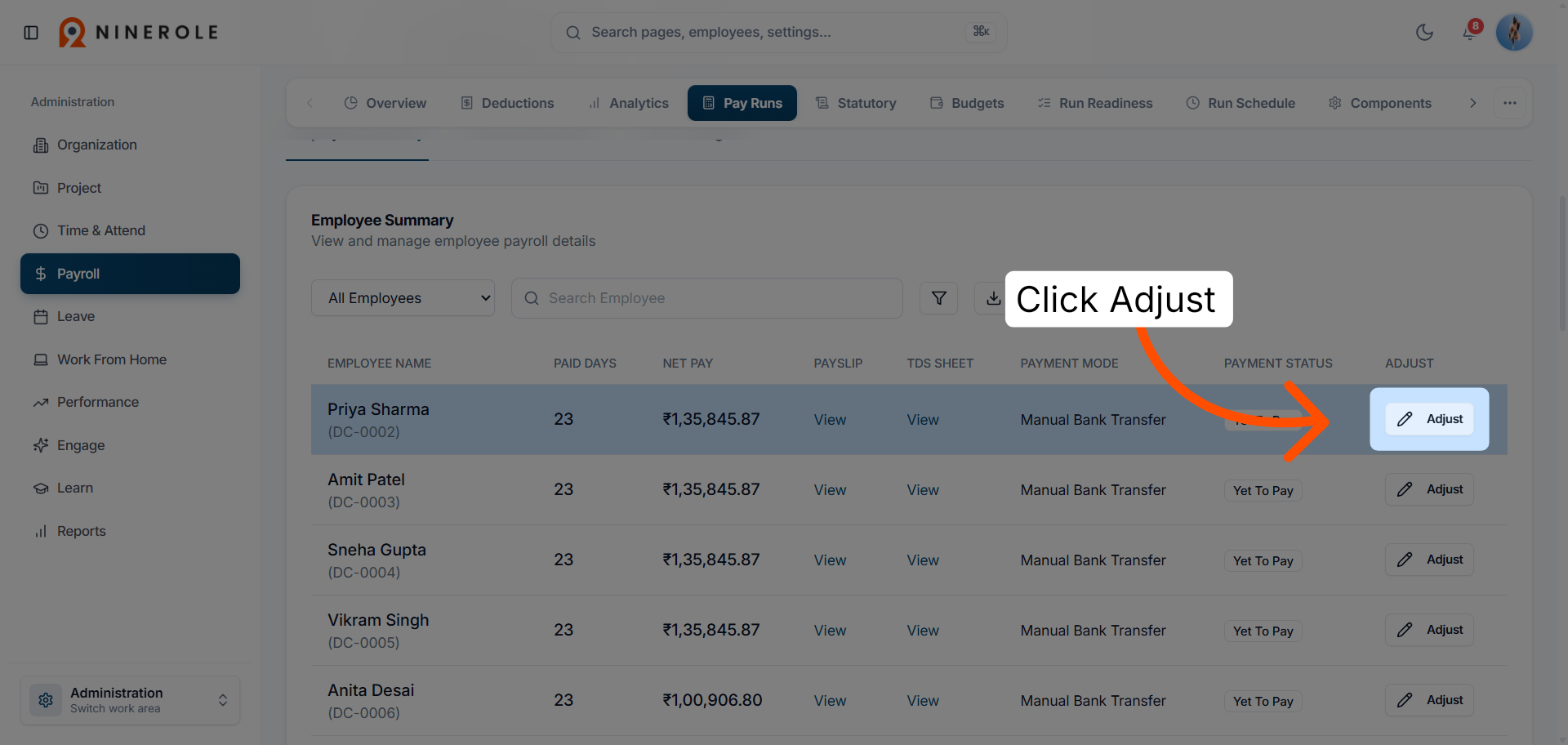Open more options ellipsis menu
The image size is (1568, 745).
point(1510,103)
